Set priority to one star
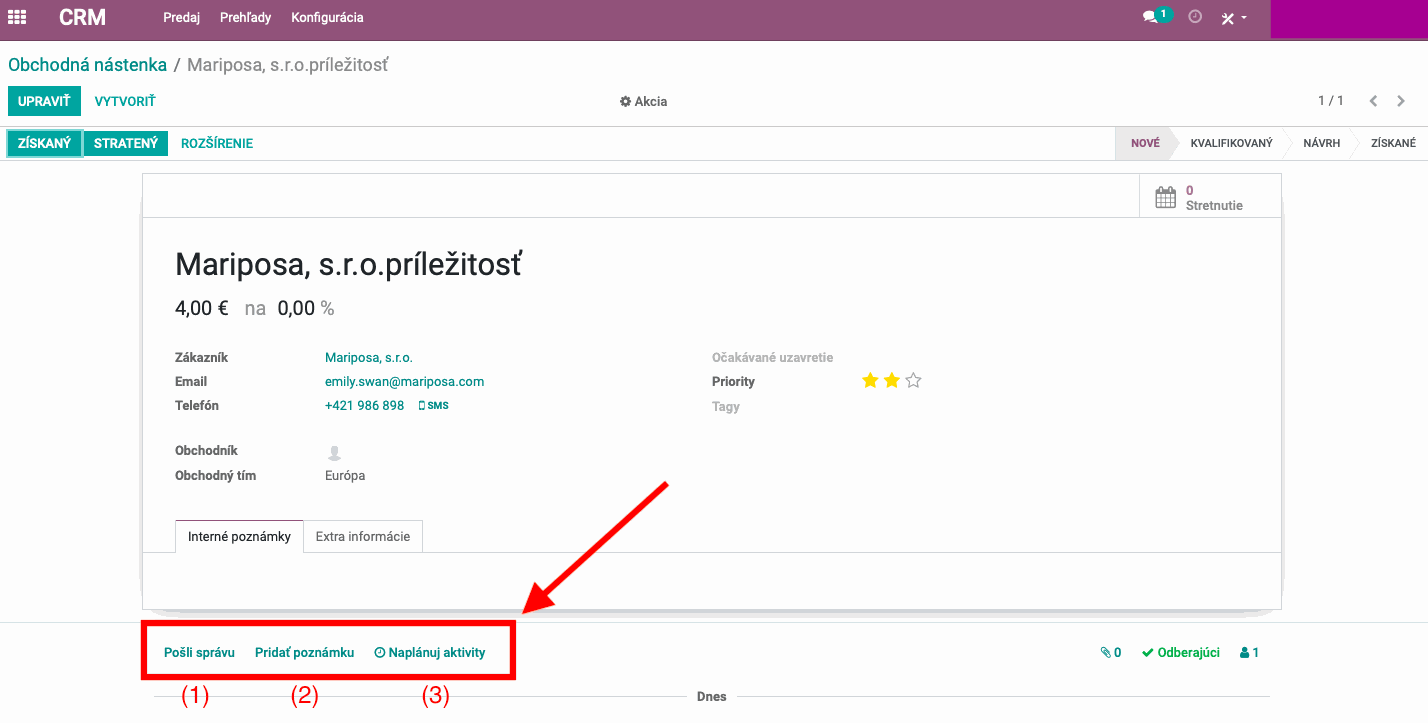Viewport: 1428px width, 723px height. (869, 381)
